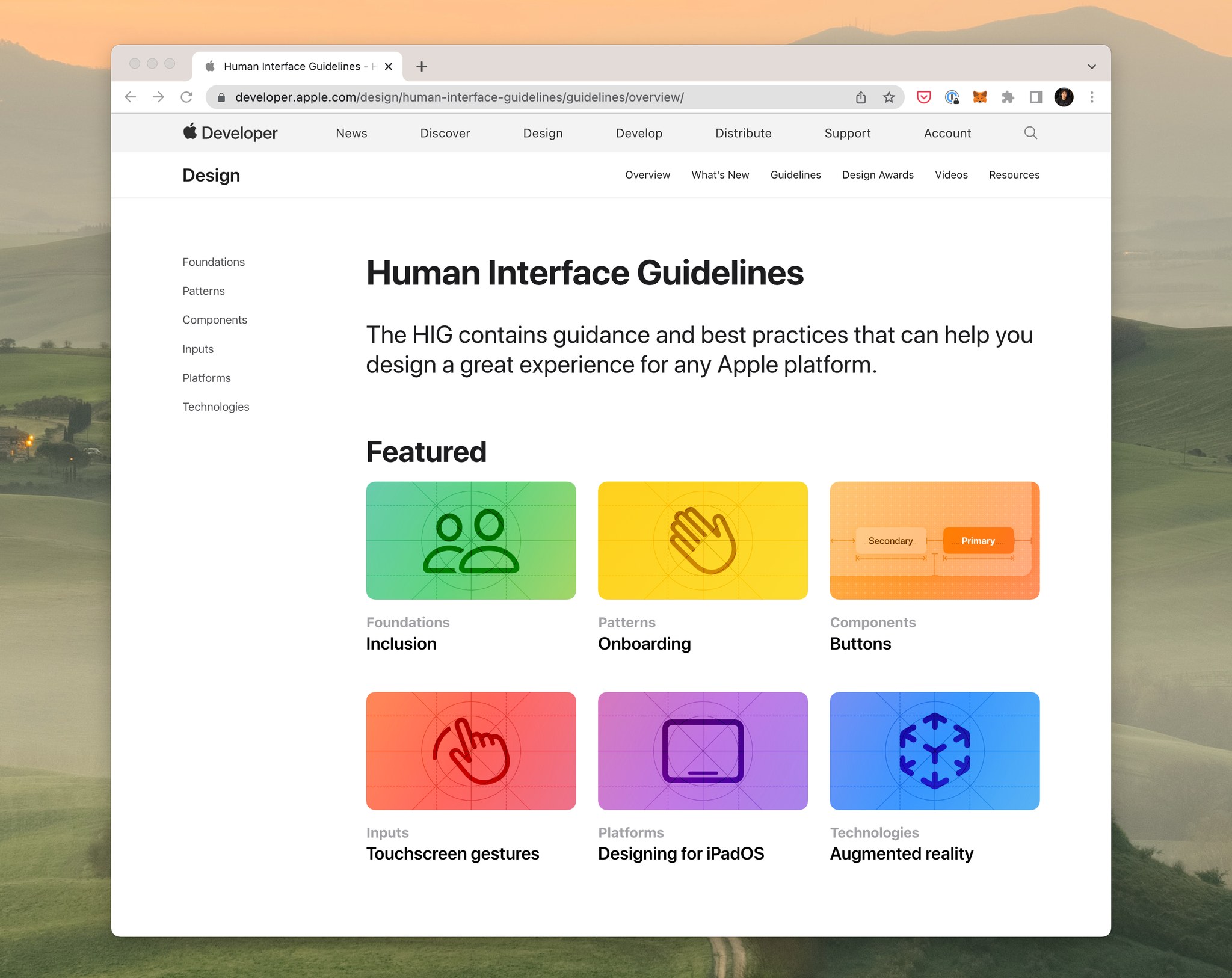This screenshot has height=978, width=1232.
Task: Open the What's New link
Action: [x=720, y=174]
